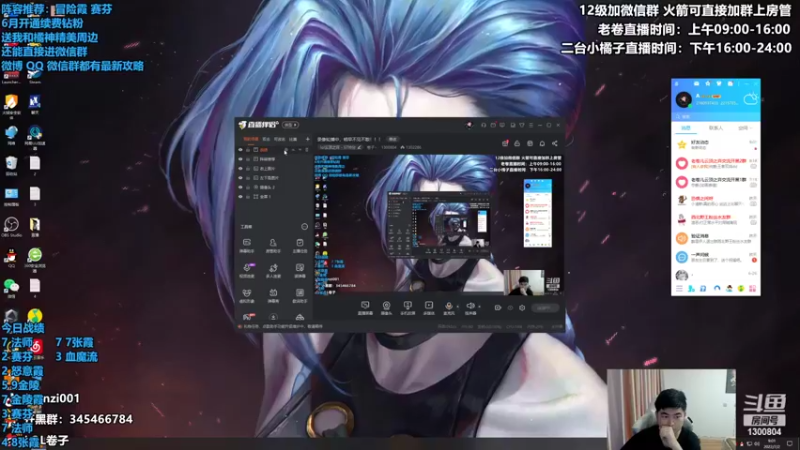
Task: Open the weather icon in QQ header
Action: coord(751,98)
